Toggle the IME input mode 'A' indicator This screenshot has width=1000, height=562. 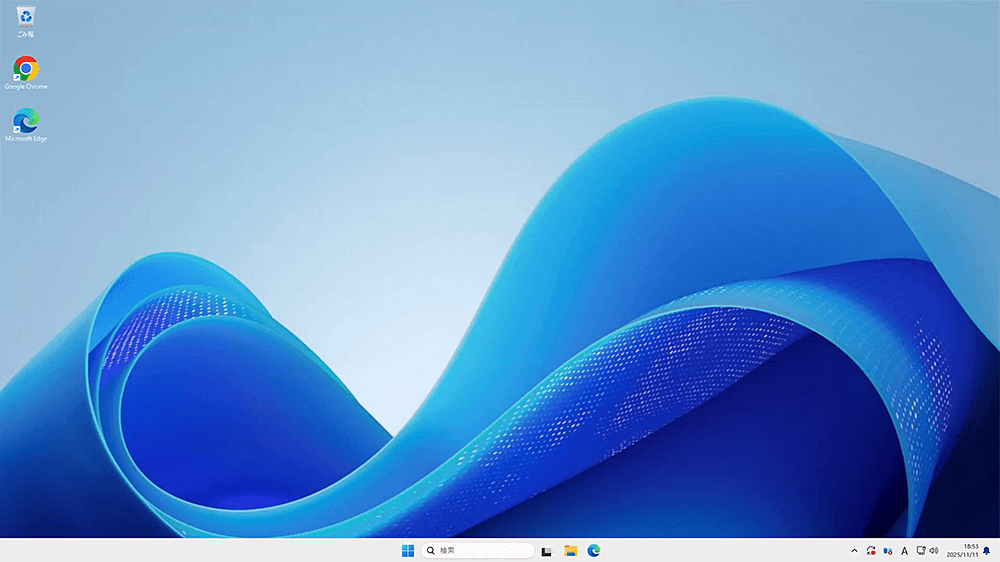905,551
